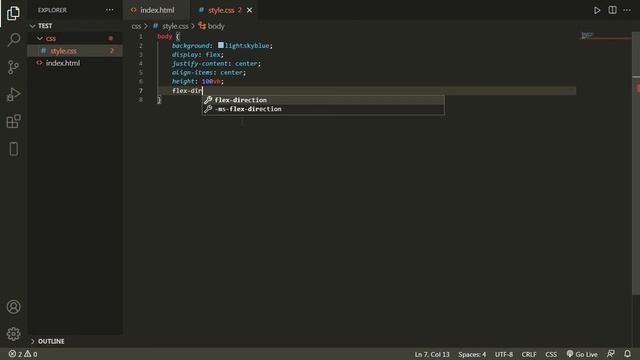The width and height of the screenshot is (640, 360).
Task: Click the 'justify-content: center;' code line
Action: tap(216, 63)
